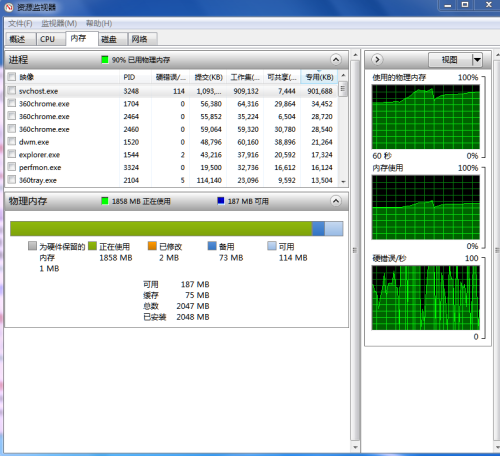
Task: Select the 360tray.exe process name
Action: 38,180
